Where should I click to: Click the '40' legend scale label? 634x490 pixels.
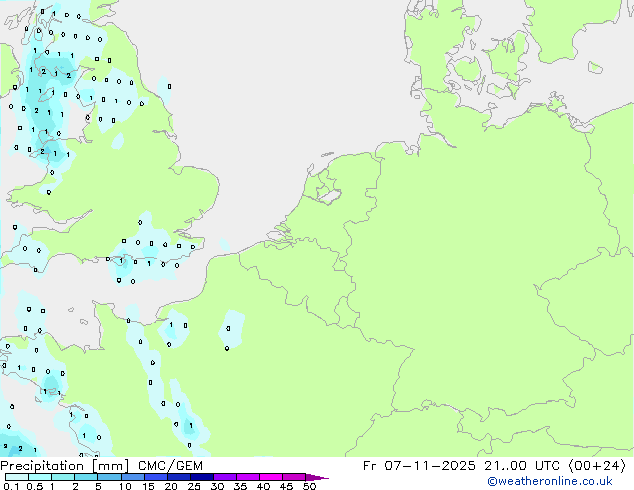click(x=263, y=486)
